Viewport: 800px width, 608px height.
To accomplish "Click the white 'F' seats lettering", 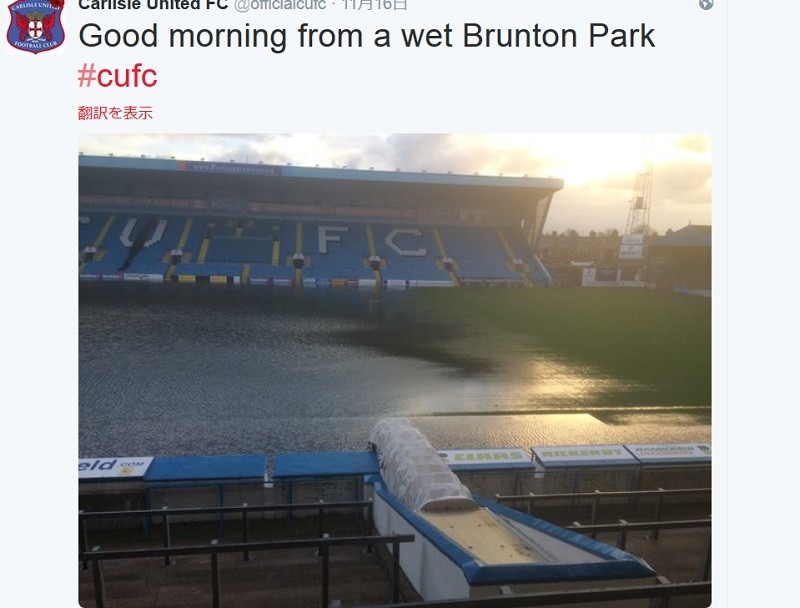I will [x=333, y=239].
